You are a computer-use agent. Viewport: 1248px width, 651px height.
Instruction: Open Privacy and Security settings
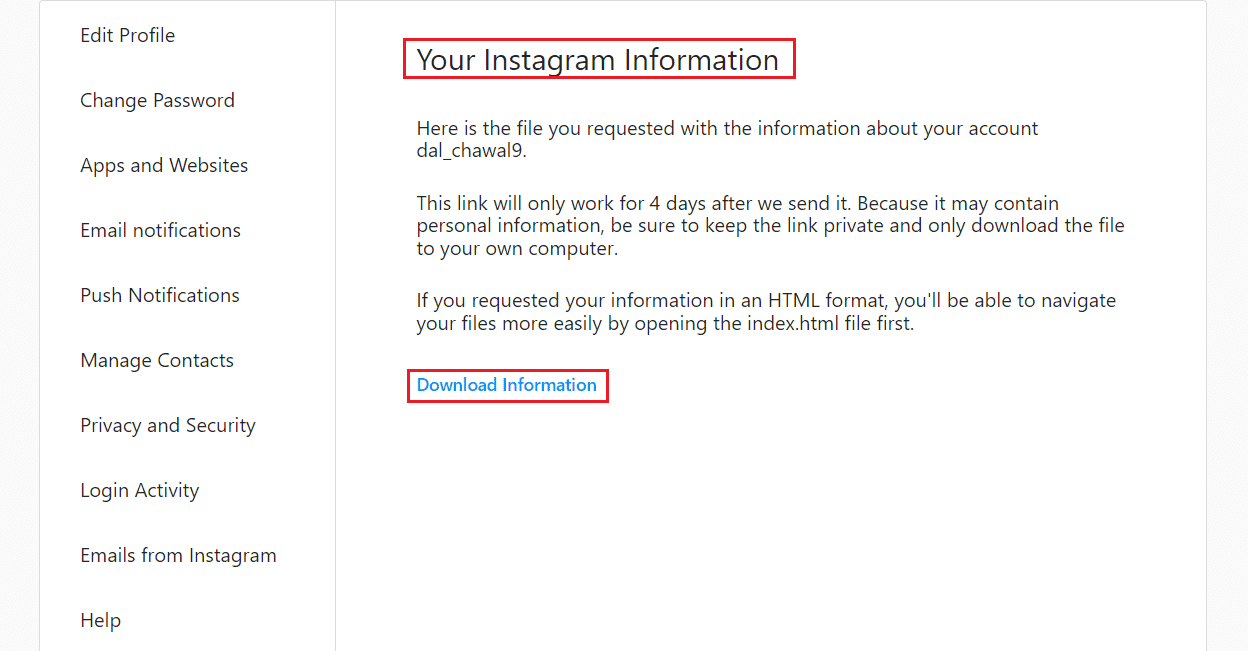[168, 426]
